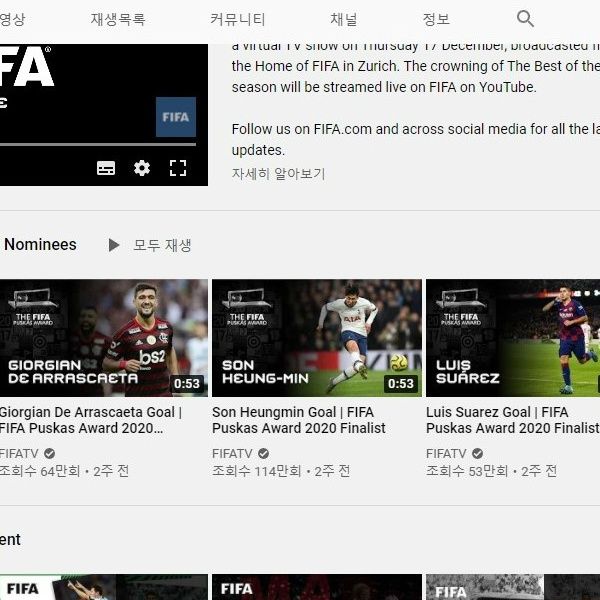600x600 pixels.
Task: Open the 영상 tab
Action: (12, 19)
